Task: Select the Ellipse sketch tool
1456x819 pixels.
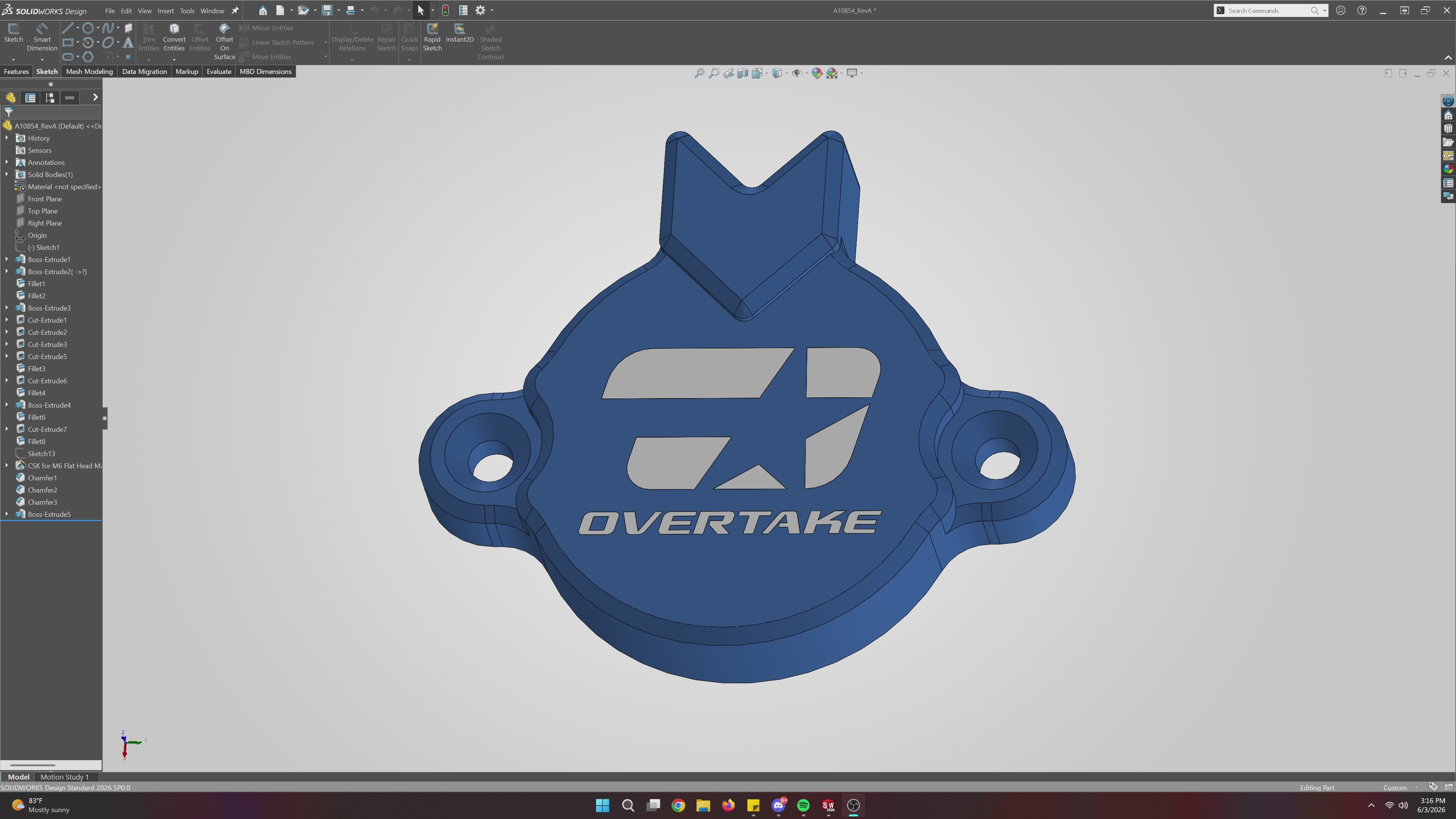Action: [108, 42]
